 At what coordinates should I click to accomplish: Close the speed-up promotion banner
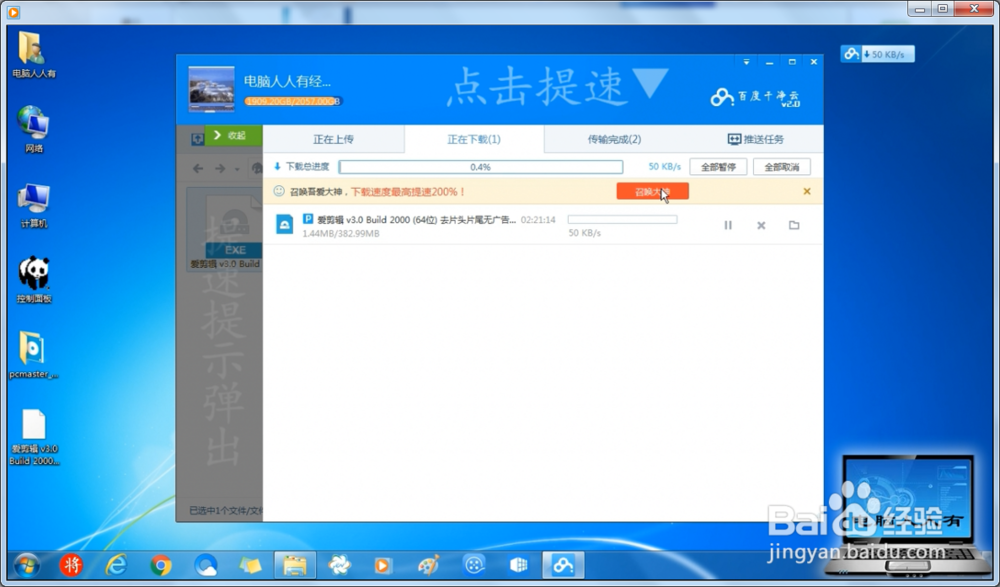807,191
